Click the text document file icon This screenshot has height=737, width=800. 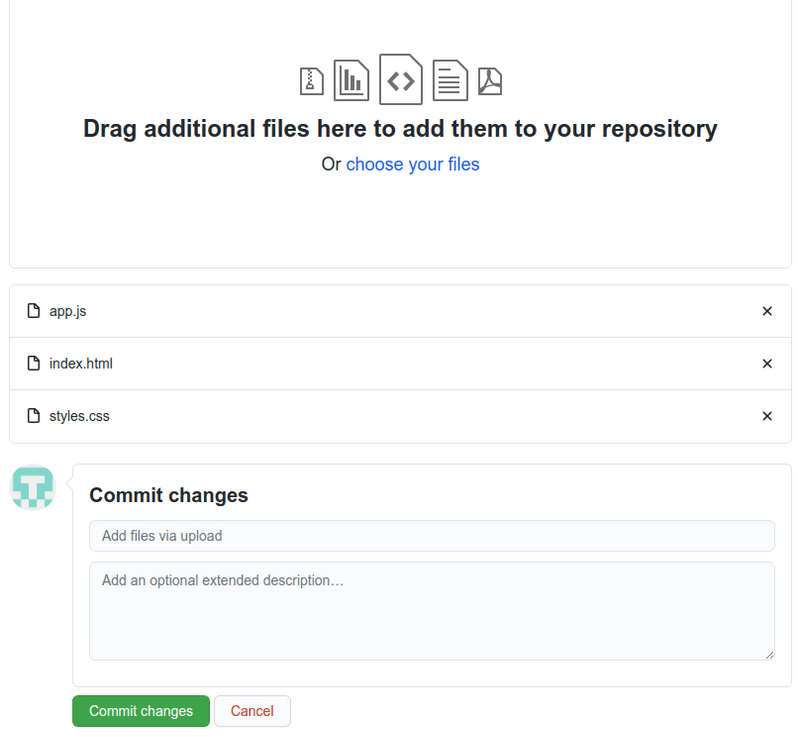[x=450, y=80]
